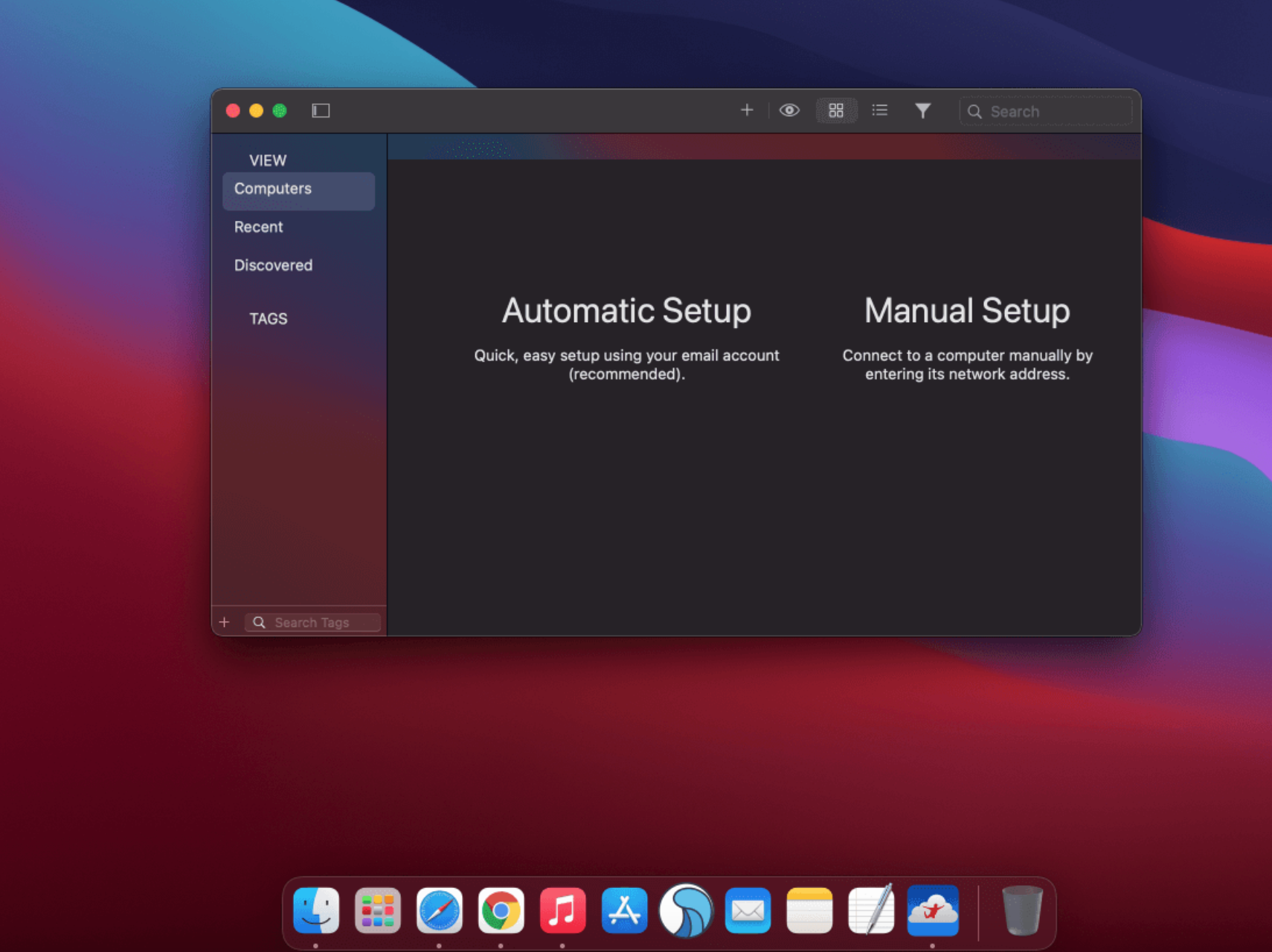Viewport: 1272px width, 952px height.
Task: Open the Mail app in the Dock
Action: (x=748, y=909)
